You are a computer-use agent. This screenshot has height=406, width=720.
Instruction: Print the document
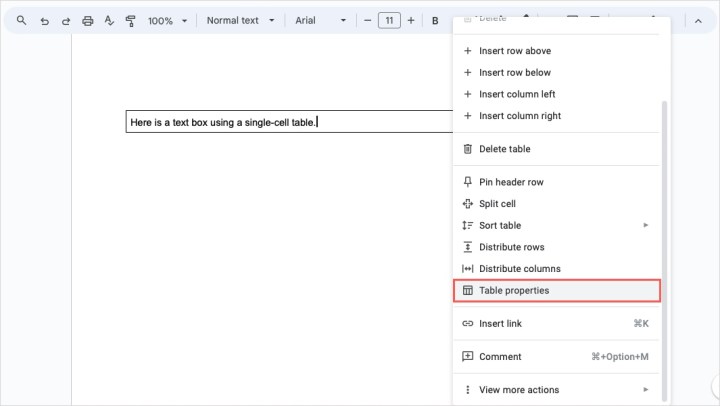click(x=88, y=20)
